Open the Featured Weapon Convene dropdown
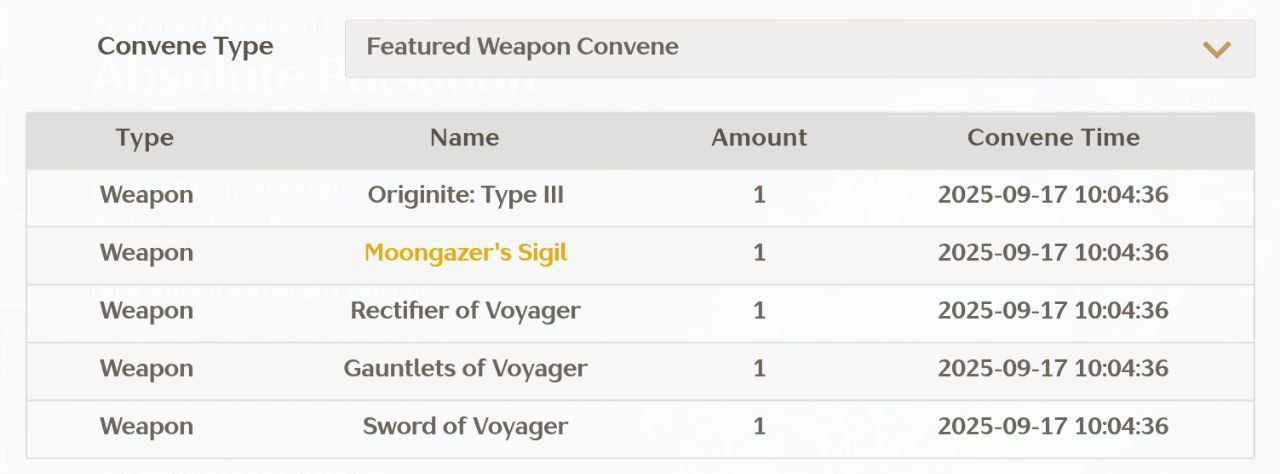 coord(798,48)
